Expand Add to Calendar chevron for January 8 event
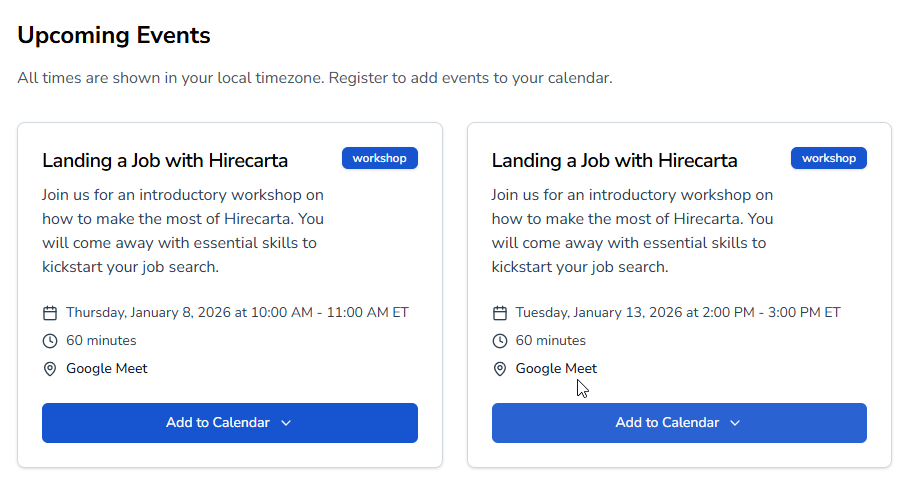Viewport: 911px width, 481px height. tap(286, 423)
